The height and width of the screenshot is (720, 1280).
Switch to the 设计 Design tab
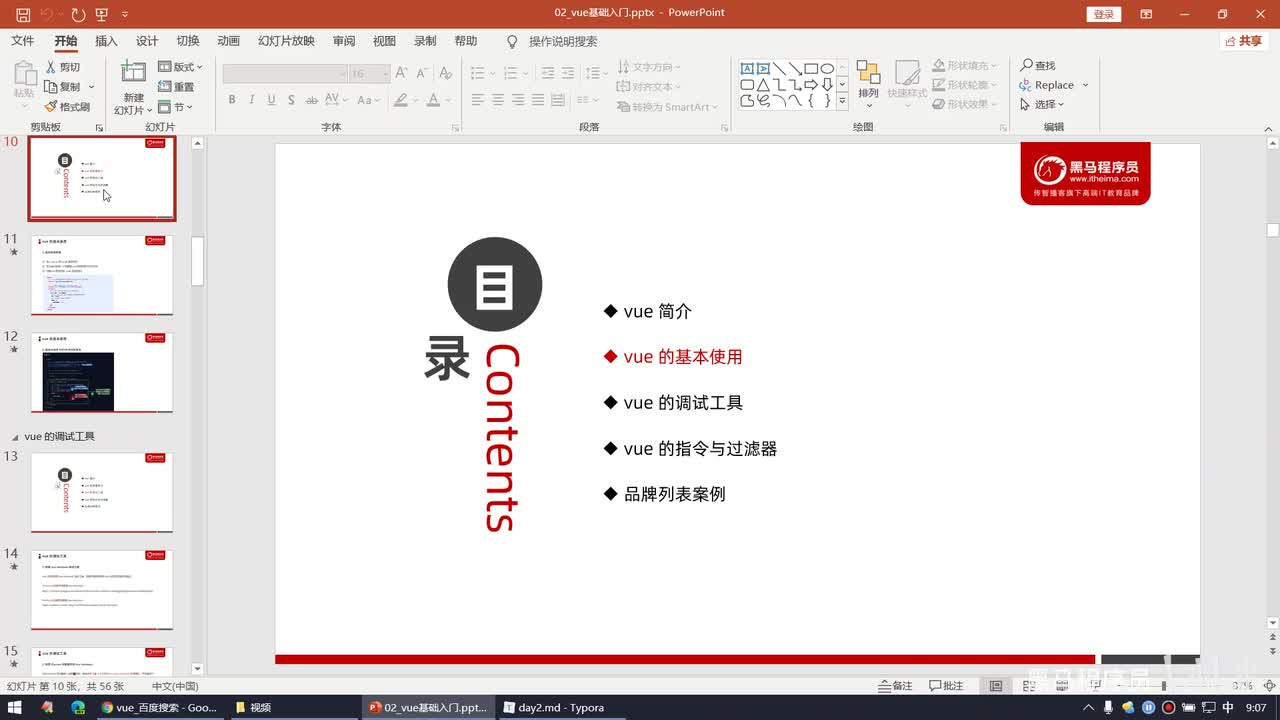(147, 41)
